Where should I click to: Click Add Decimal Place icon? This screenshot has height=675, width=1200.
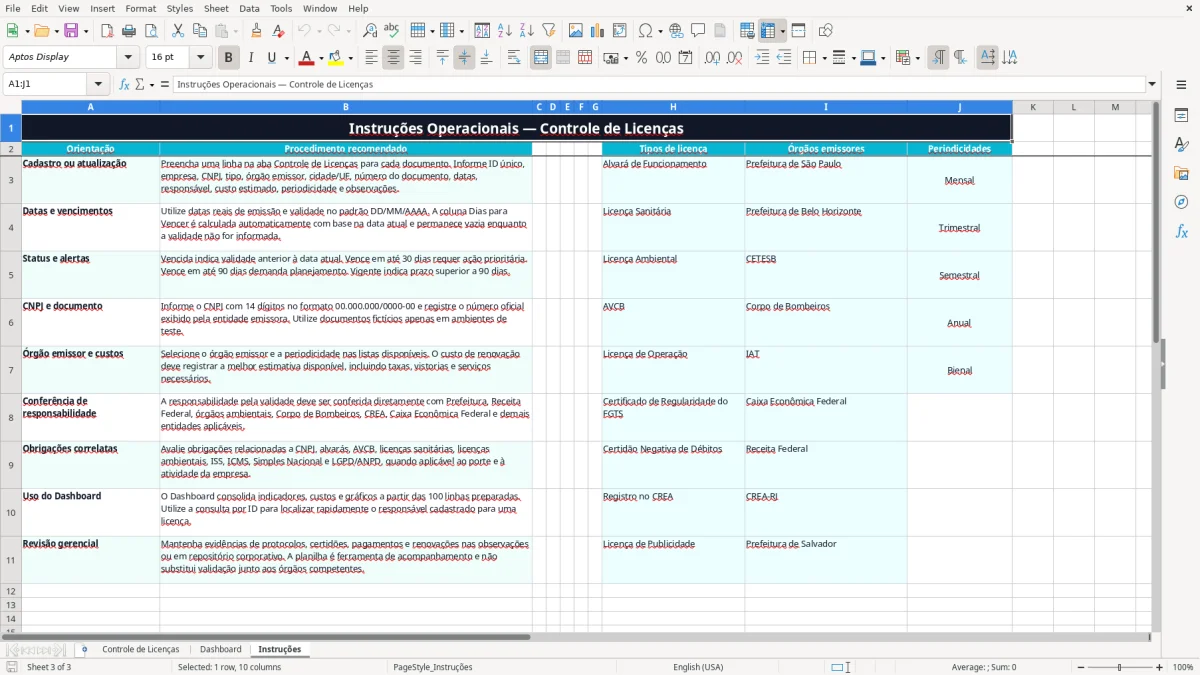point(713,58)
